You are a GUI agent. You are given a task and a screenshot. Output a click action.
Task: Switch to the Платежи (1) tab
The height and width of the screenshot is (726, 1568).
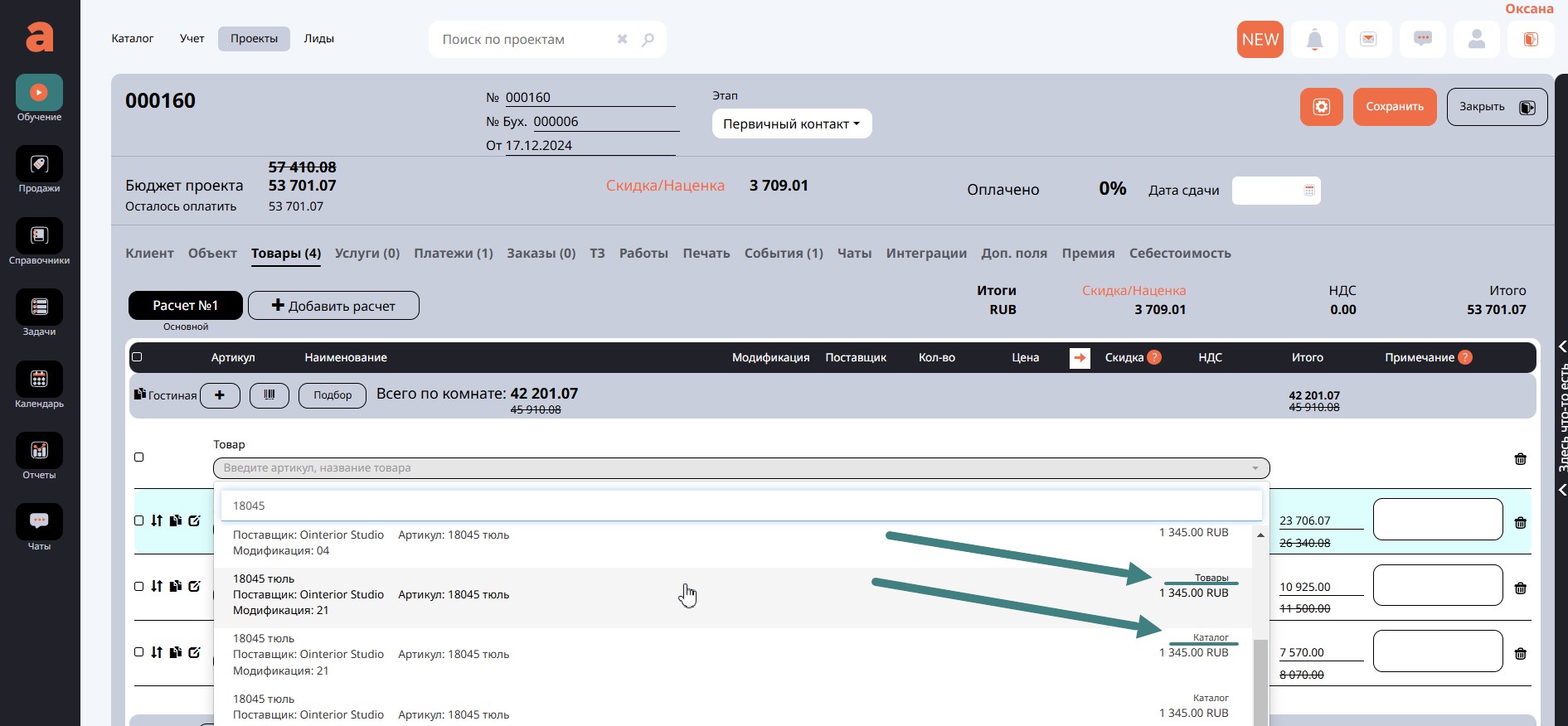[x=453, y=254]
